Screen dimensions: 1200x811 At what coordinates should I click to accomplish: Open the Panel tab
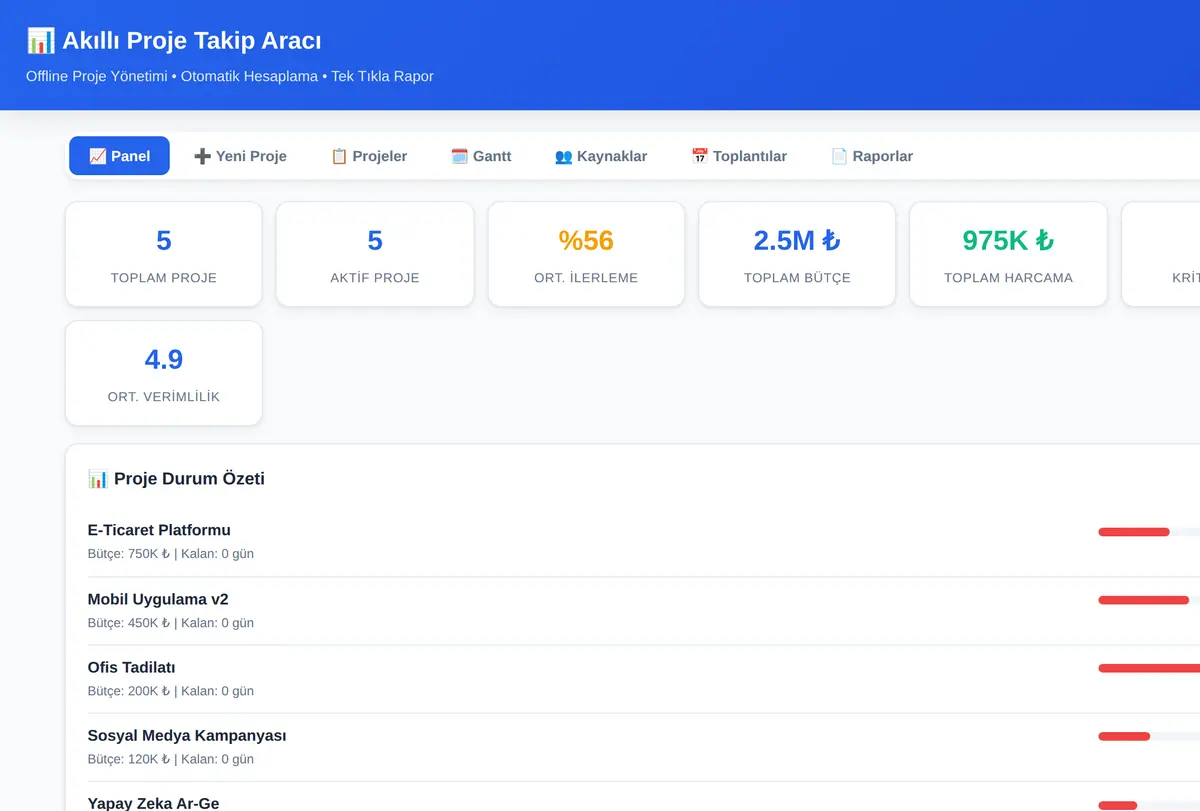[x=119, y=156]
